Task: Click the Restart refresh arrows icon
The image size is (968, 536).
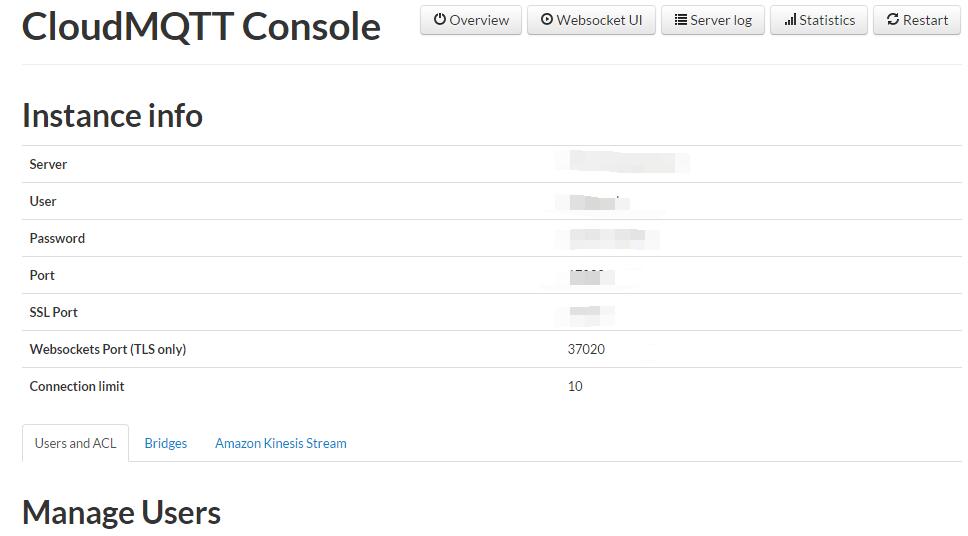Action: pos(893,20)
